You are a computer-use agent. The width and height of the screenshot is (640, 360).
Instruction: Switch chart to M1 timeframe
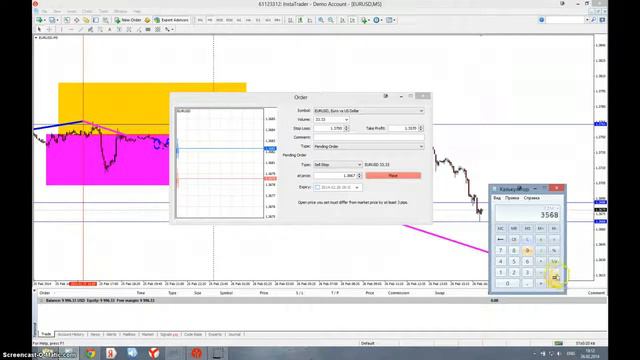pos(200,20)
